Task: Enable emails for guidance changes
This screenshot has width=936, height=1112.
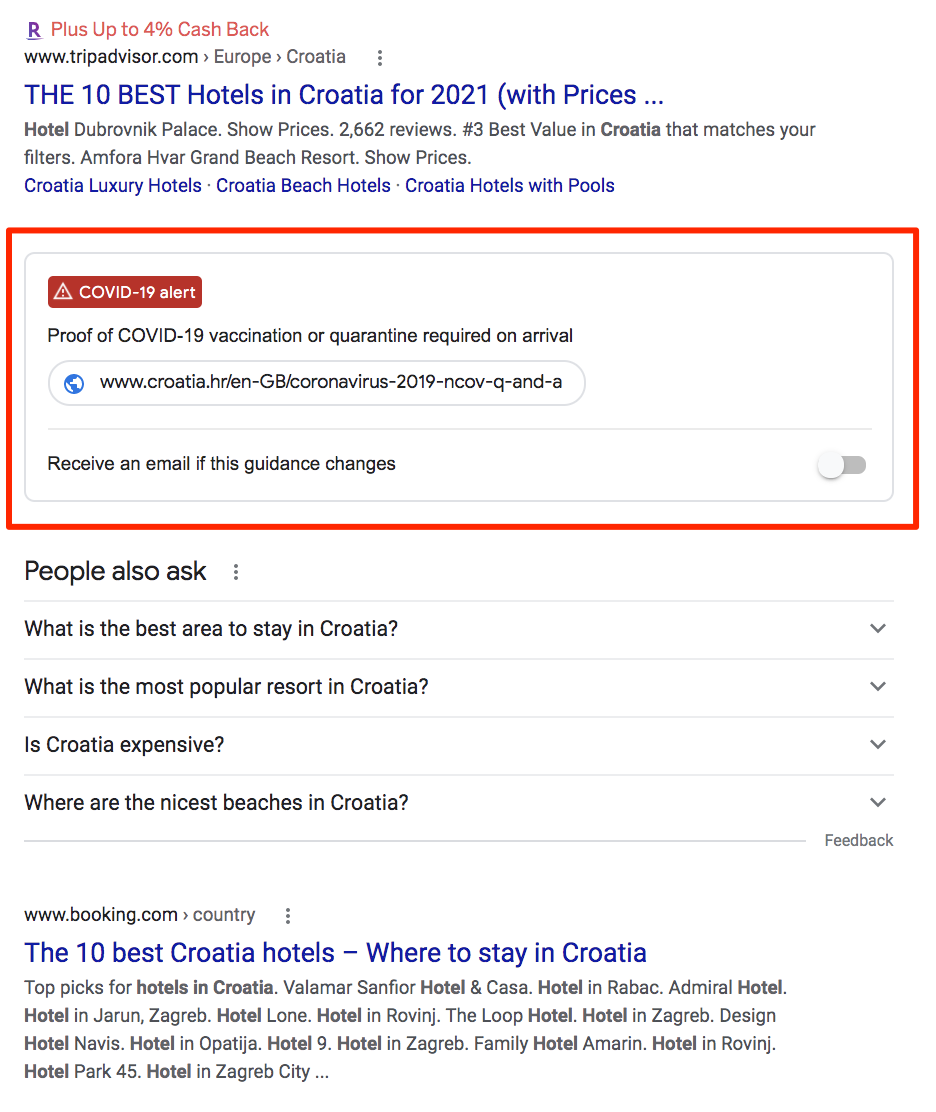Action: pos(842,464)
